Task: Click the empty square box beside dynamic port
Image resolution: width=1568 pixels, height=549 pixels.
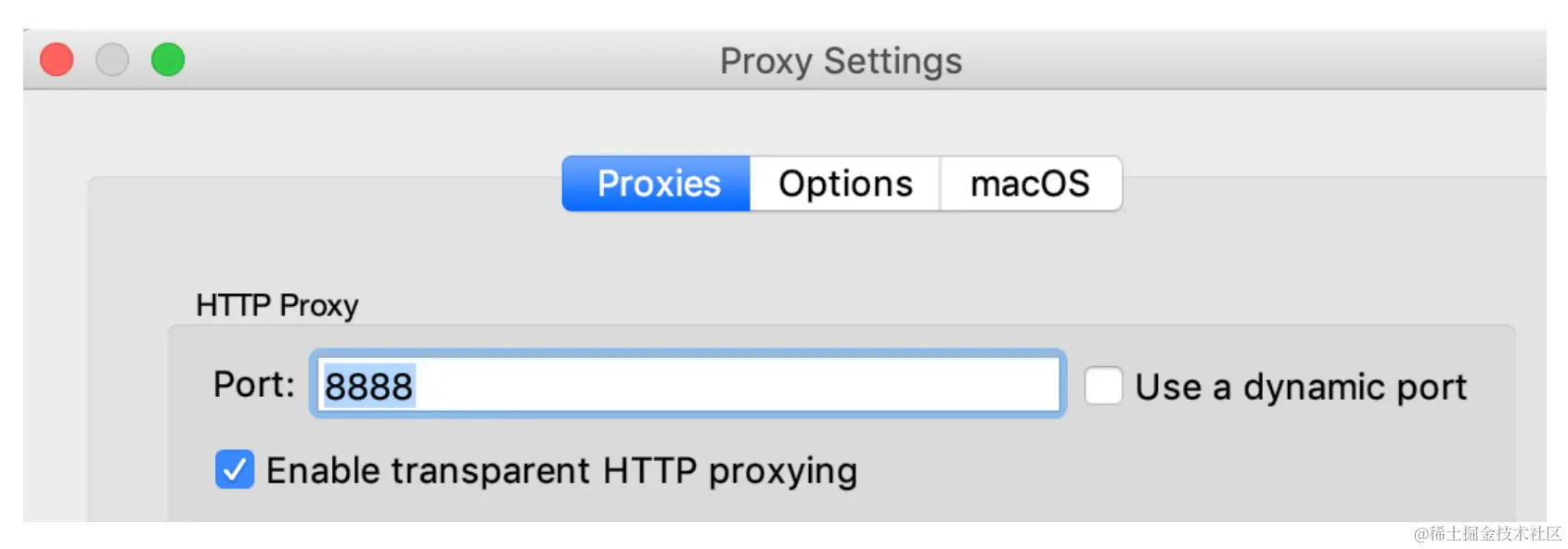Action: (x=1103, y=386)
